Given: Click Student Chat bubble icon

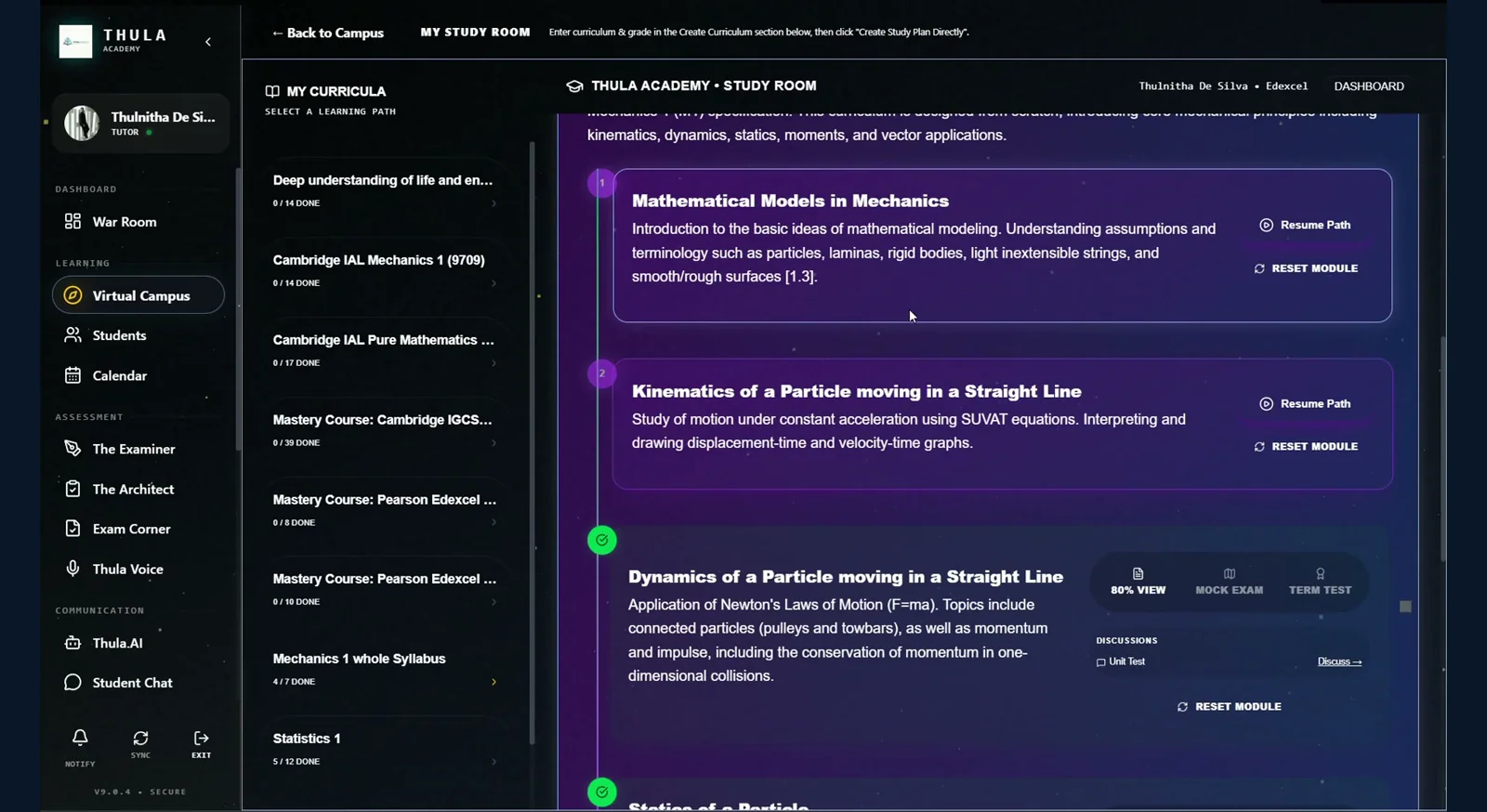Looking at the screenshot, I should coord(72,683).
